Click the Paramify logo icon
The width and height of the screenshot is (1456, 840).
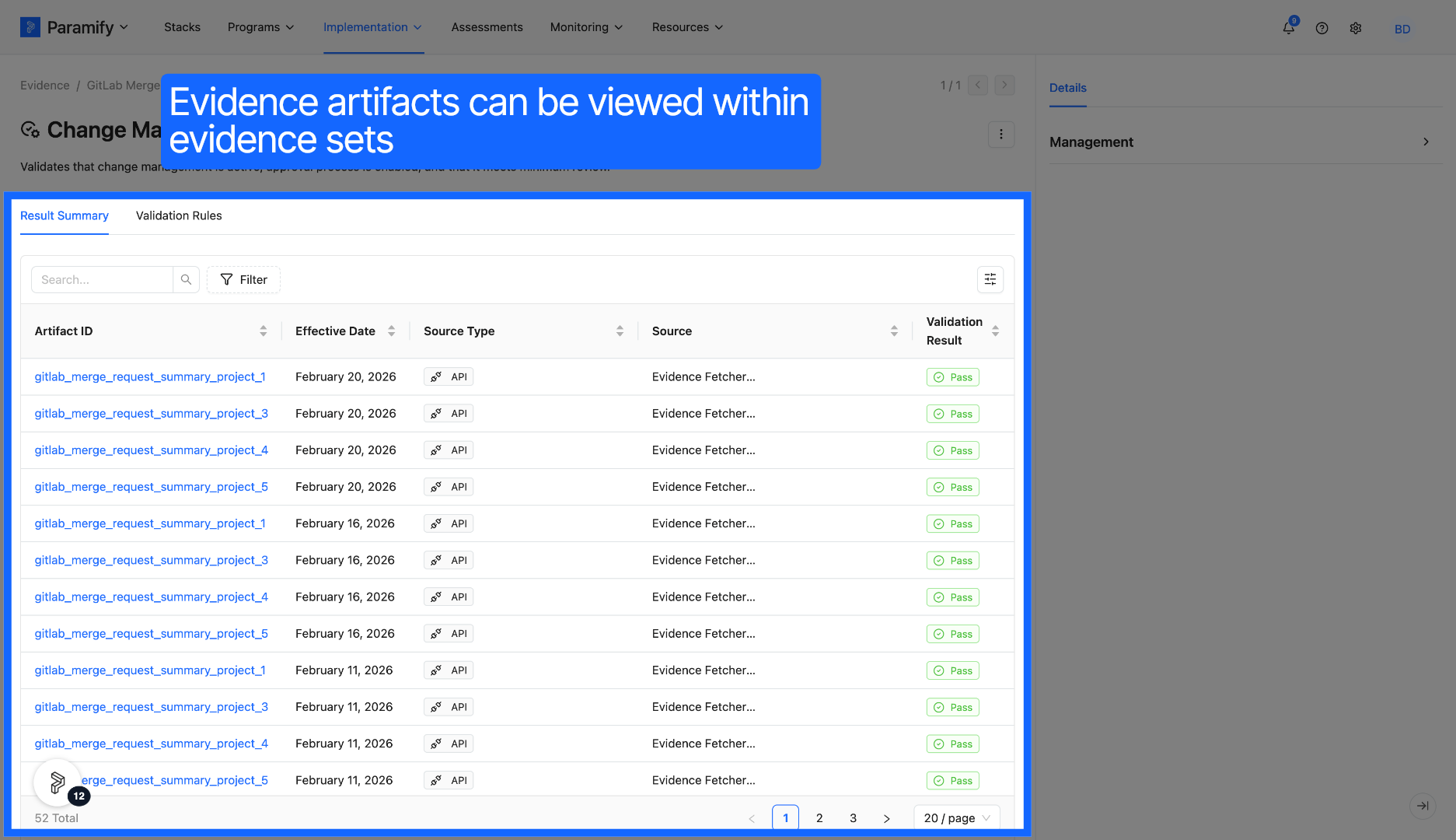[30, 27]
